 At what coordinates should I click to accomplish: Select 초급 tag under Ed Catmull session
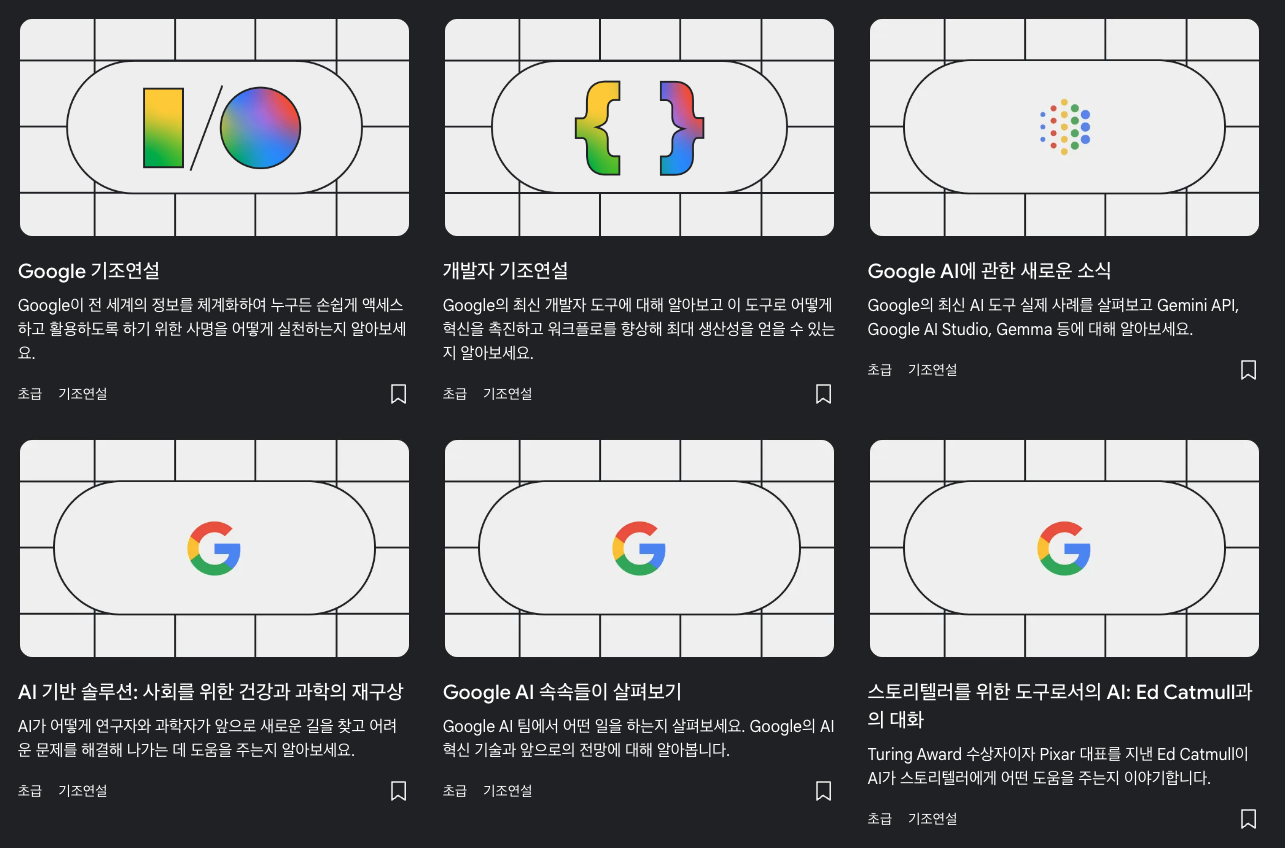pyautogui.click(x=880, y=819)
